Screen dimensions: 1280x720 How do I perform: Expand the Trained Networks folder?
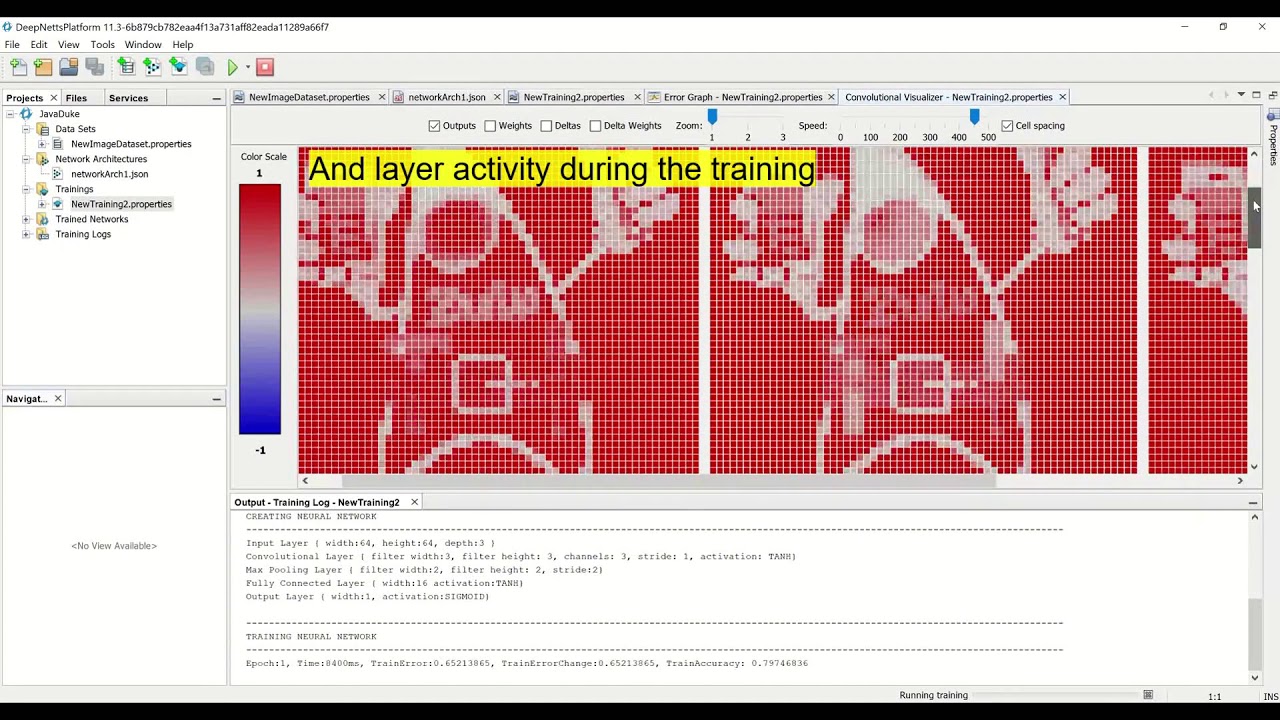coord(26,219)
